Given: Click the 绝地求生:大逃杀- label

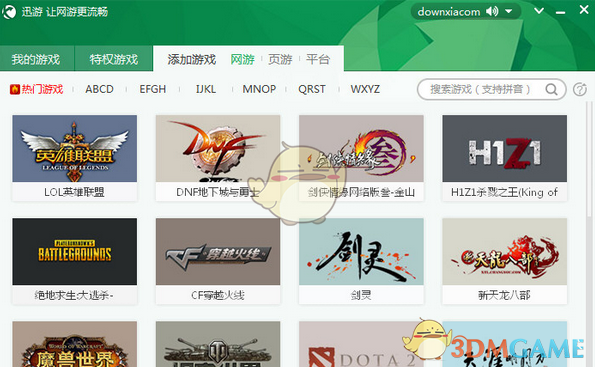Looking at the screenshot, I should pos(74,295).
